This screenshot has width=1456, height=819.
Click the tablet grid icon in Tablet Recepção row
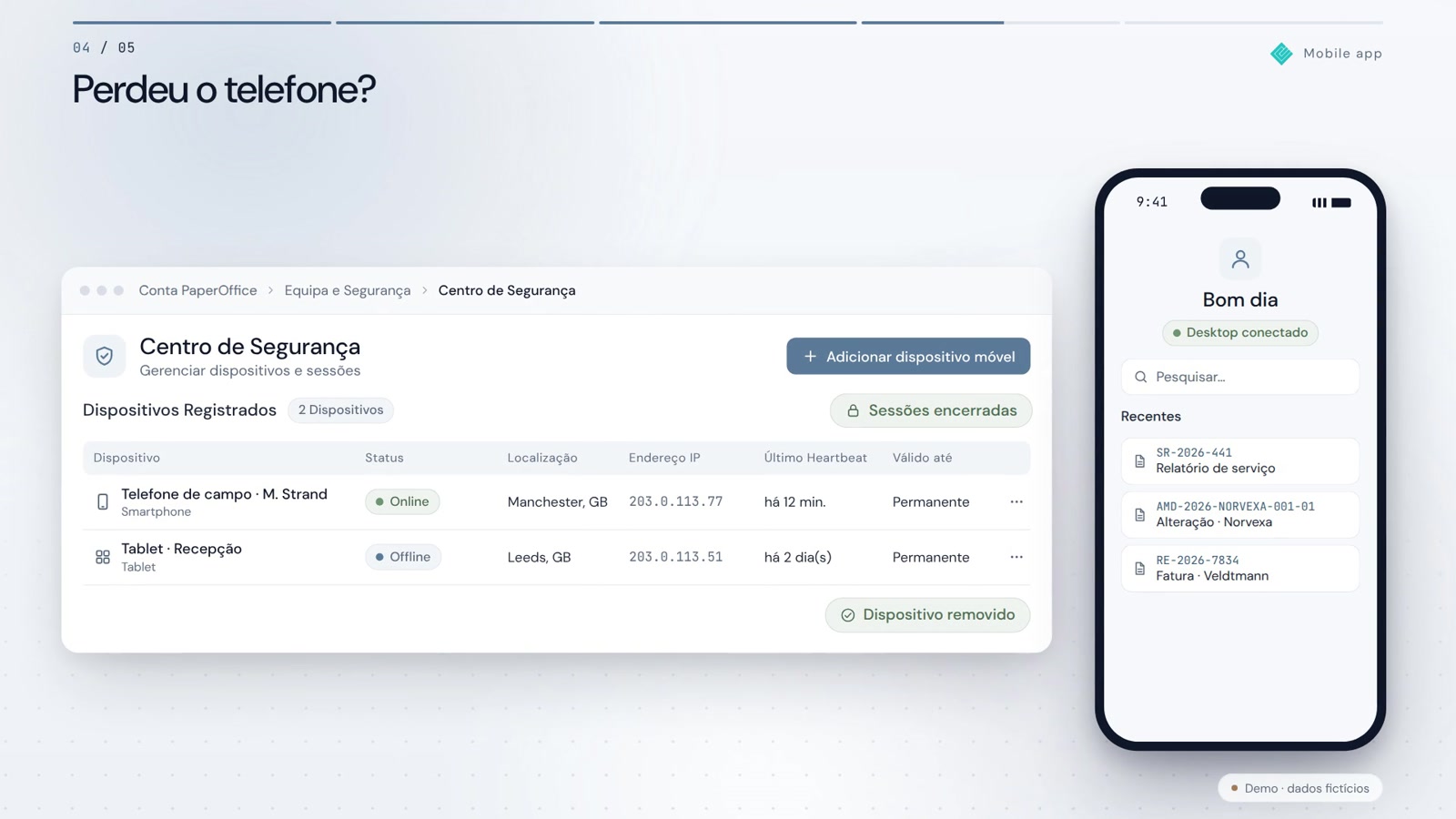pos(103,557)
